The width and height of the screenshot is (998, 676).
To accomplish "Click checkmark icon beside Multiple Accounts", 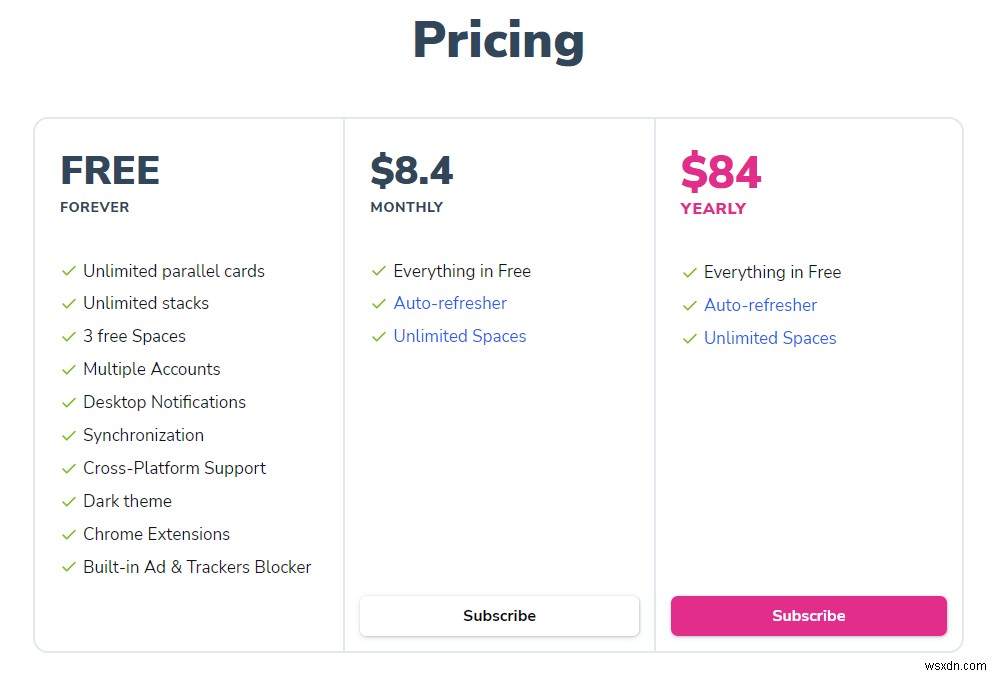I will (x=69, y=369).
